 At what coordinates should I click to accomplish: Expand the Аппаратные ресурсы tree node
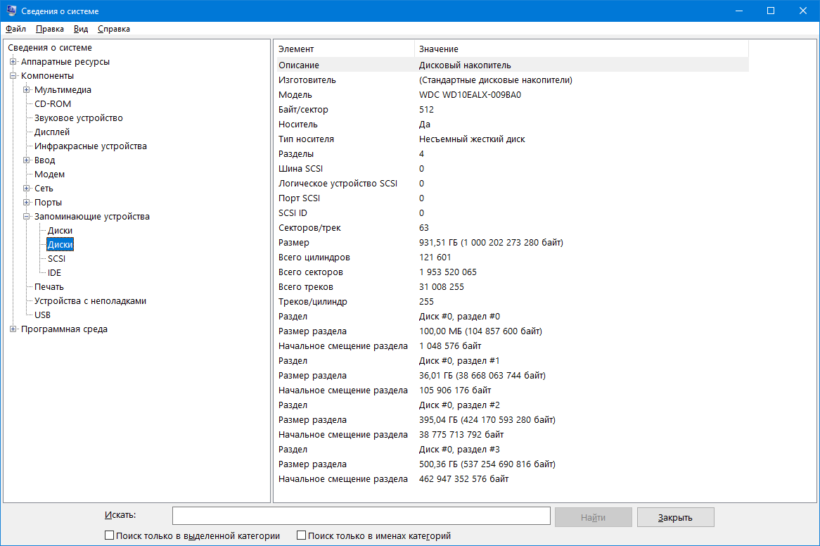[x=13, y=62]
